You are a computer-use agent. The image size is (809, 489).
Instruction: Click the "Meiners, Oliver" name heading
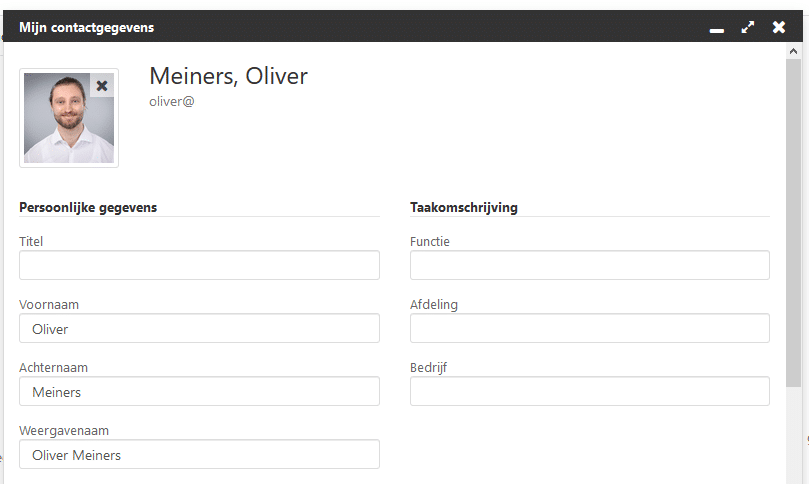point(228,76)
